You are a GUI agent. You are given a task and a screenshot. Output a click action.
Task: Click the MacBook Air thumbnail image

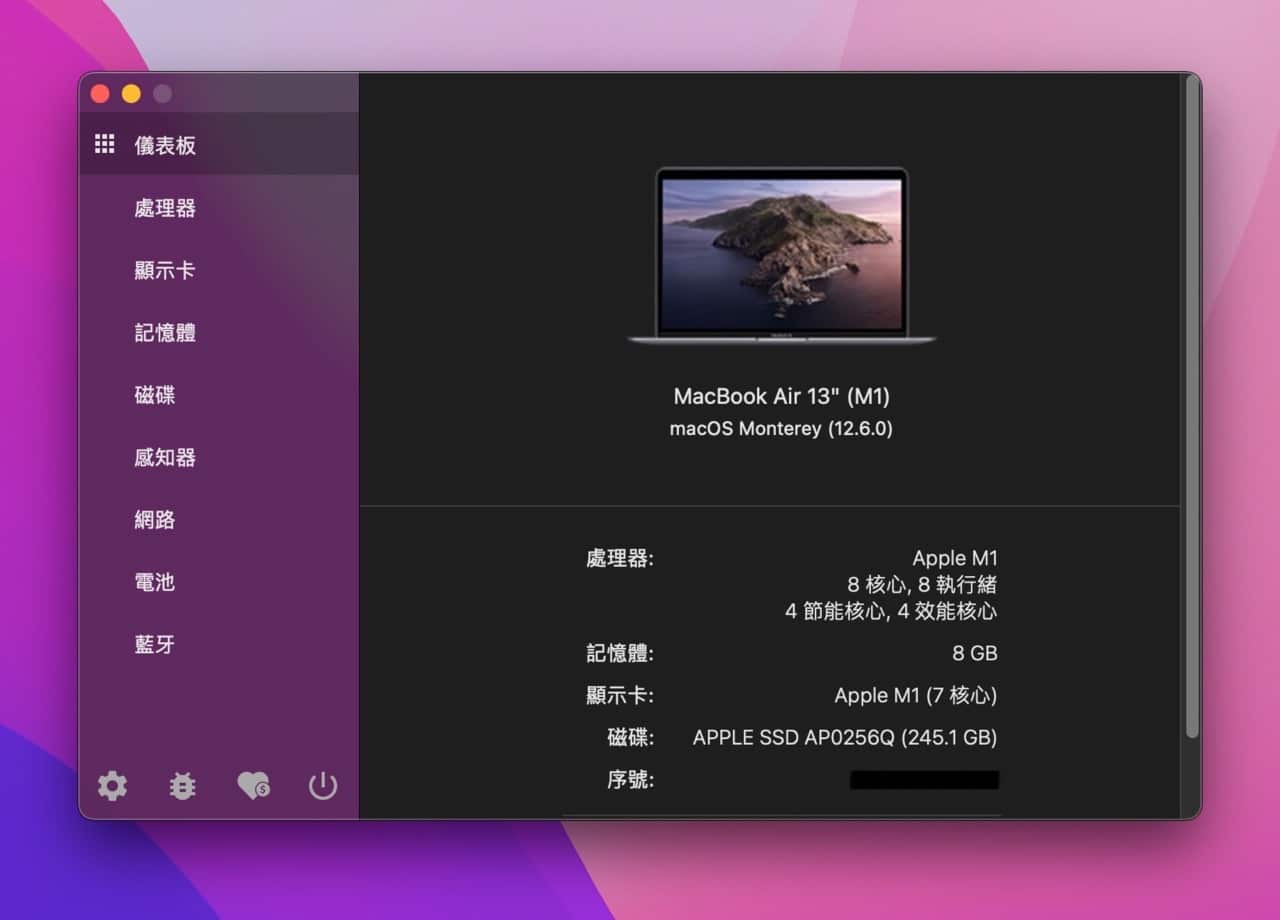point(781,256)
